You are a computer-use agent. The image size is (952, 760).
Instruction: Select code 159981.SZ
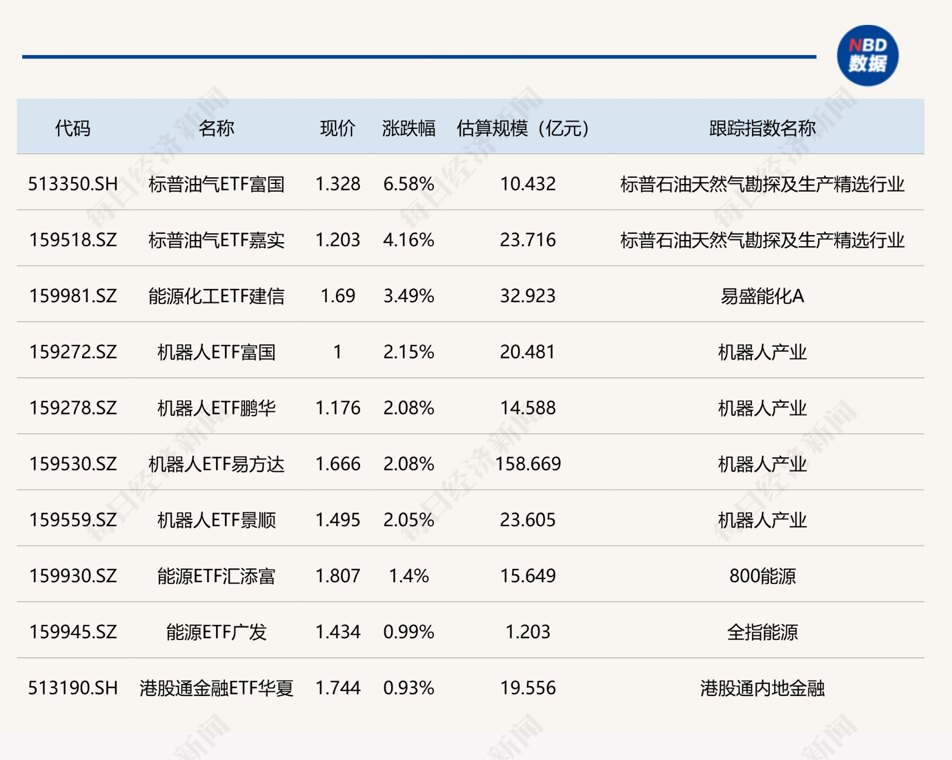click(x=73, y=296)
